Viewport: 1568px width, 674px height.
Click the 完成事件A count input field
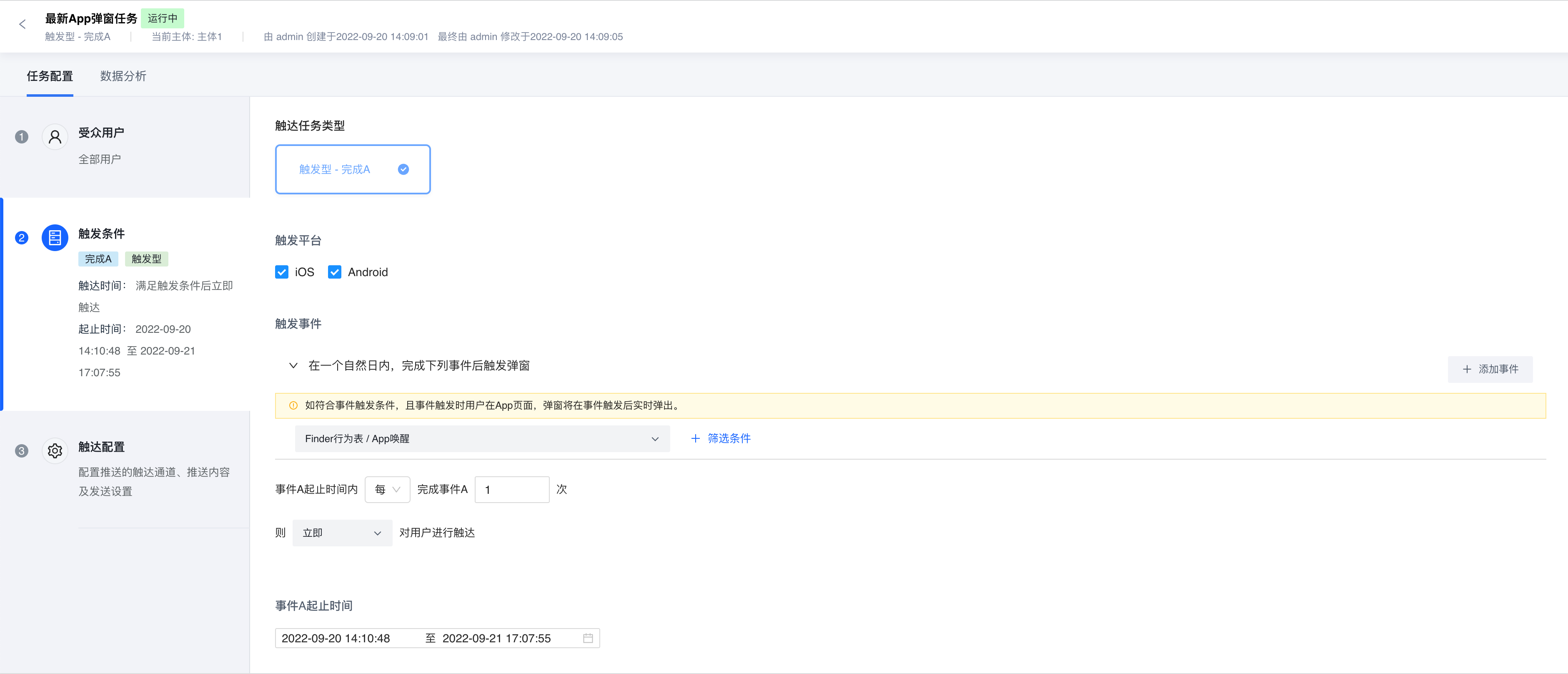tap(511, 490)
